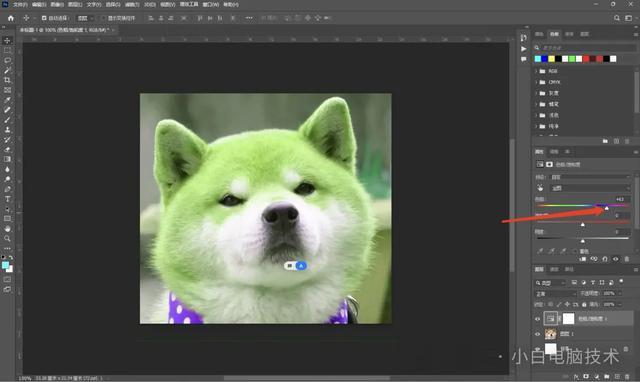Image resolution: width=640 pixels, height=382 pixels.
Task: Expand the 灰度 swatch folder
Action: coord(536,93)
